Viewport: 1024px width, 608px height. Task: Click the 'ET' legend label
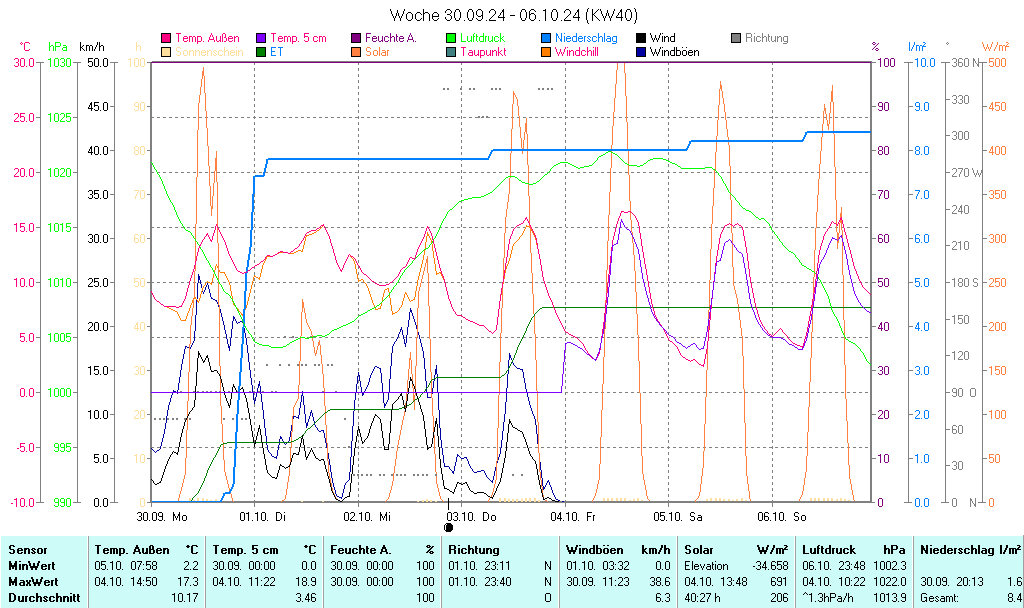277,52
